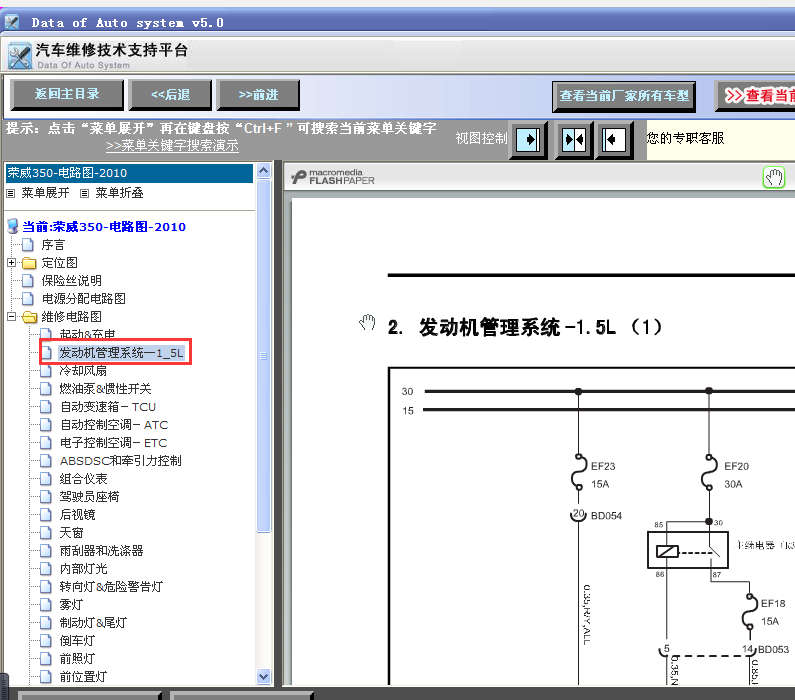Expand the 定位图 folder plus sign
The height and width of the screenshot is (700, 795).
point(11,263)
